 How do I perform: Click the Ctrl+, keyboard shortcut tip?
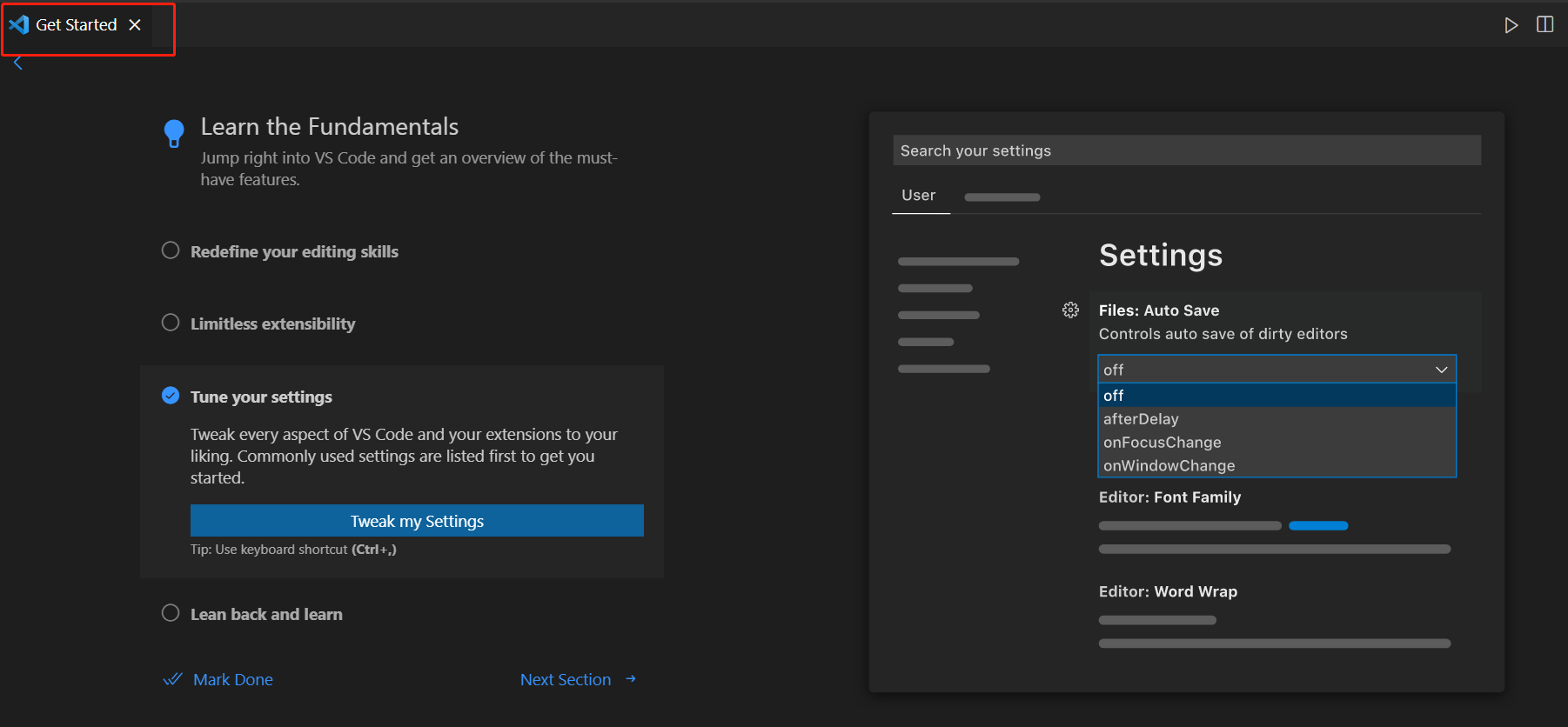[x=293, y=550]
